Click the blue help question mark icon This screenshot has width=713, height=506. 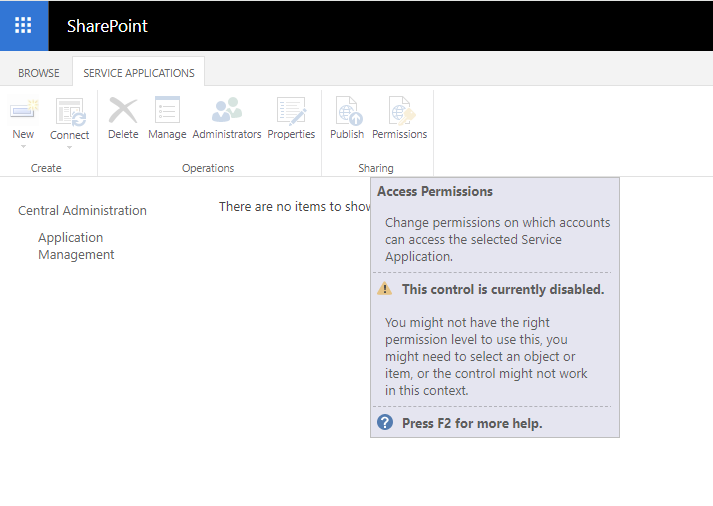tap(385, 422)
